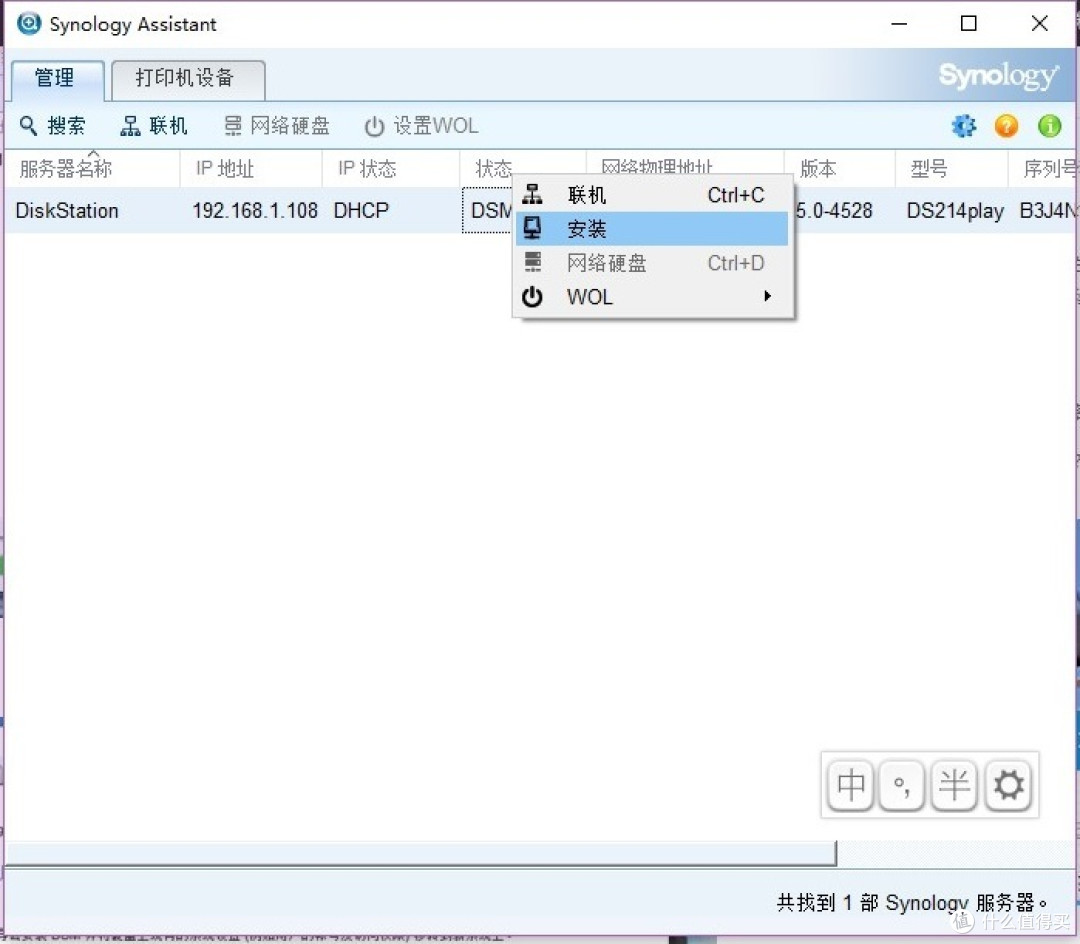Image resolution: width=1080 pixels, height=944 pixels.
Task: Click the 序列号 column header
Action: click(x=1042, y=169)
